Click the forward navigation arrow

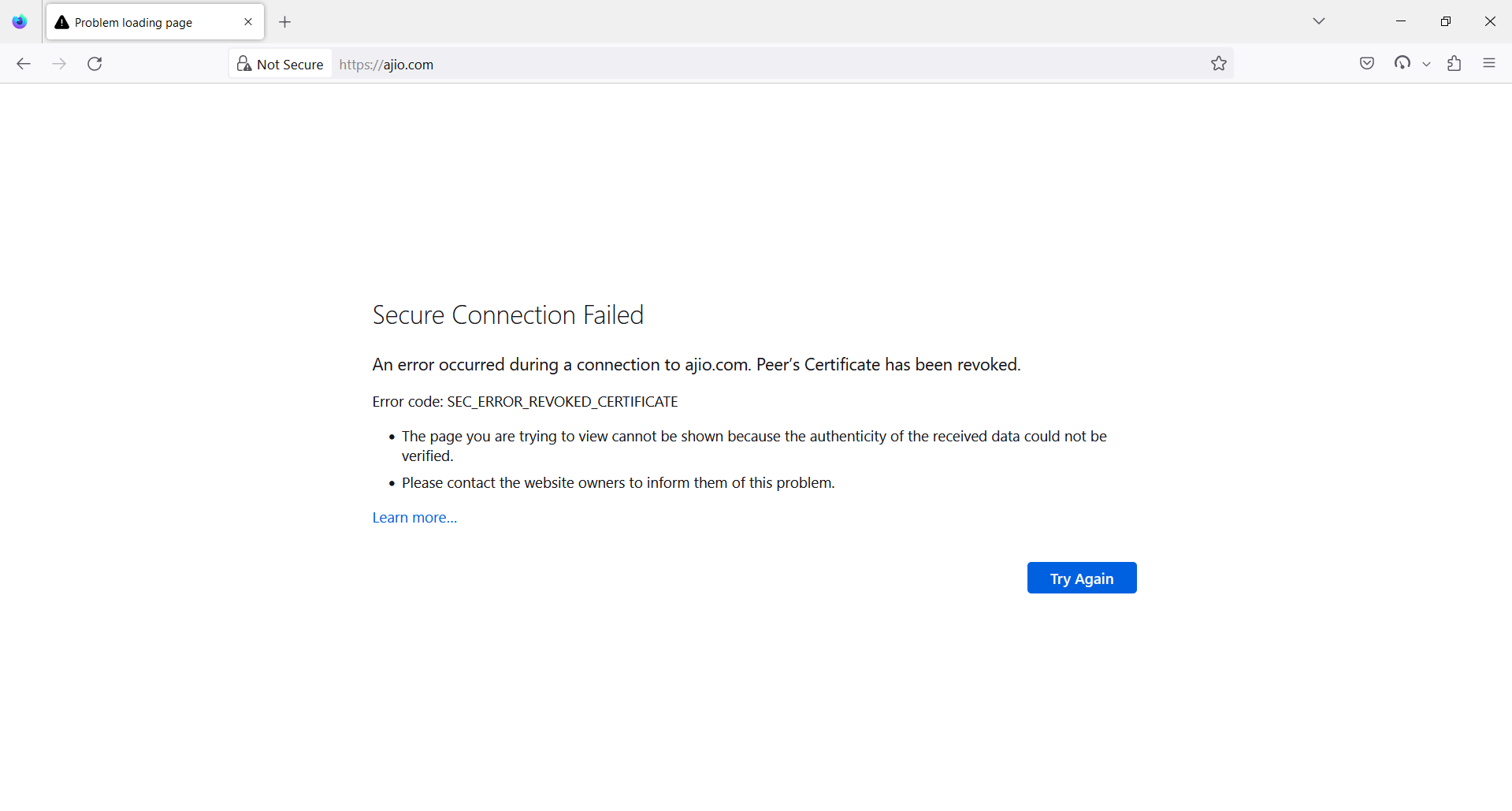tap(59, 64)
